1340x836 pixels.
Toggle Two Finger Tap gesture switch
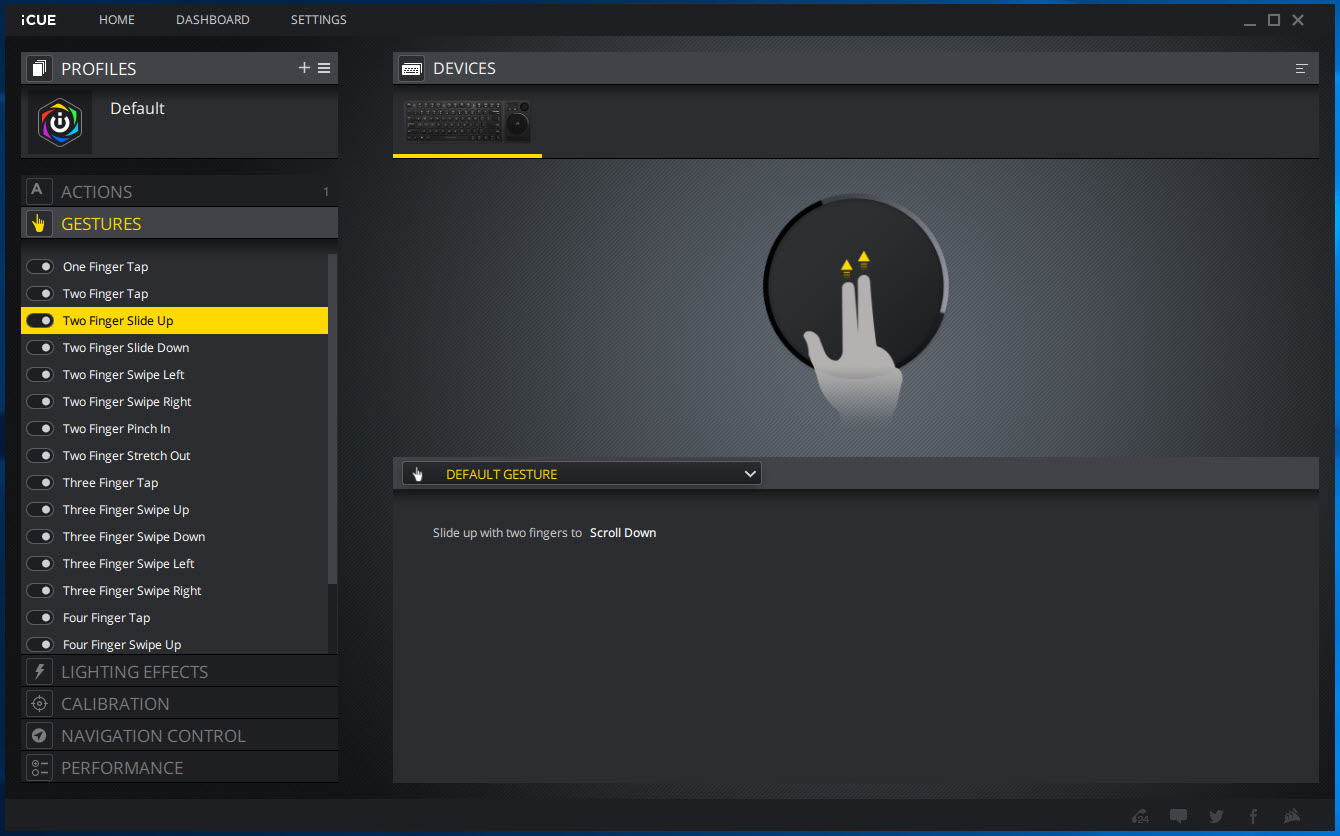[x=40, y=294]
